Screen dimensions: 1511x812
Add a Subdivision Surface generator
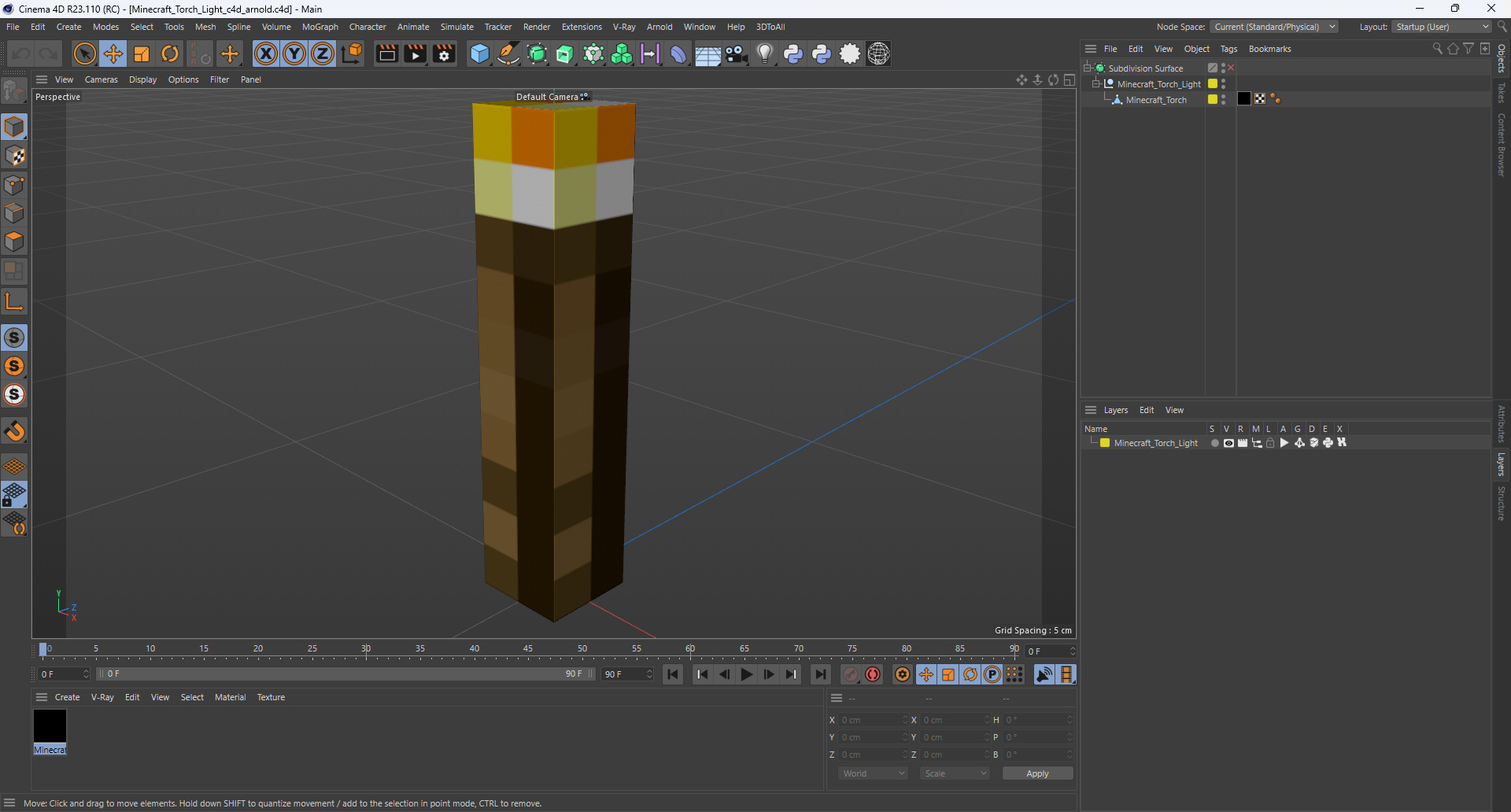click(537, 54)
